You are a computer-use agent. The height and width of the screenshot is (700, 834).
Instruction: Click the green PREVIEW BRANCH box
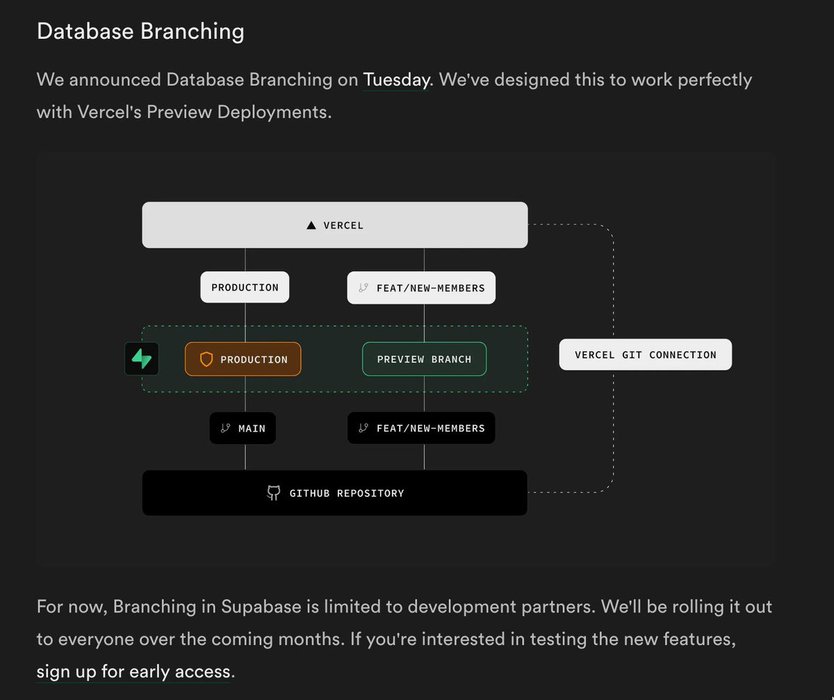tap(424, 359)
